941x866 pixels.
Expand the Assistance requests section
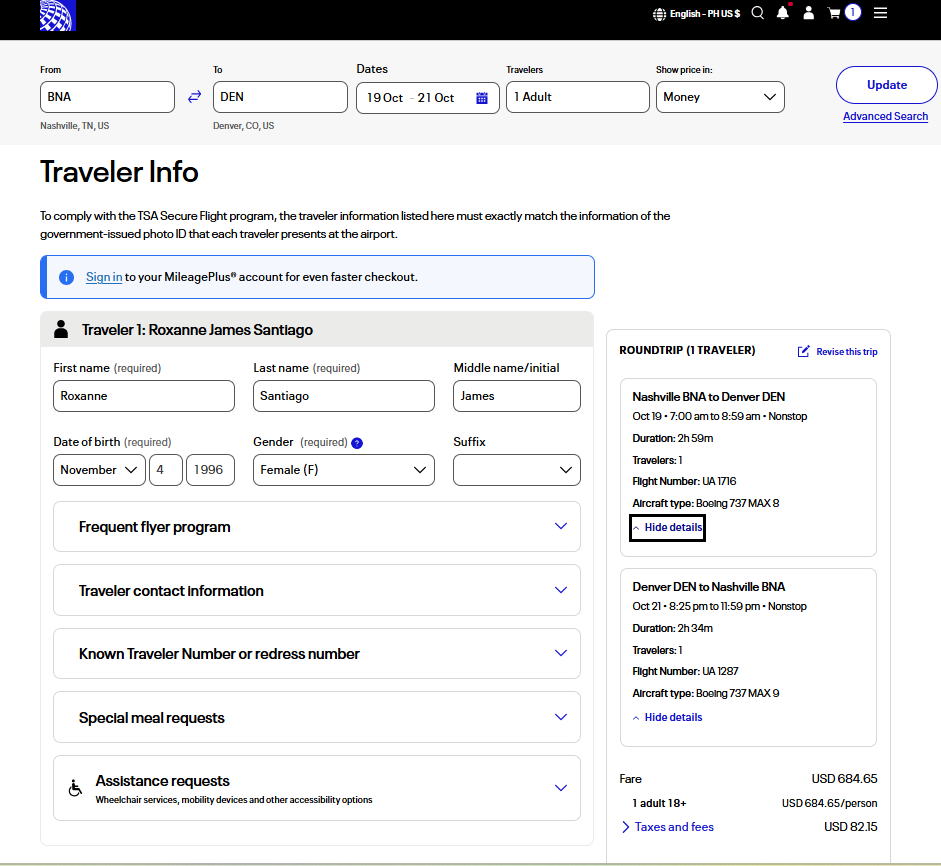pyautogui.click(x=317, y=788)
